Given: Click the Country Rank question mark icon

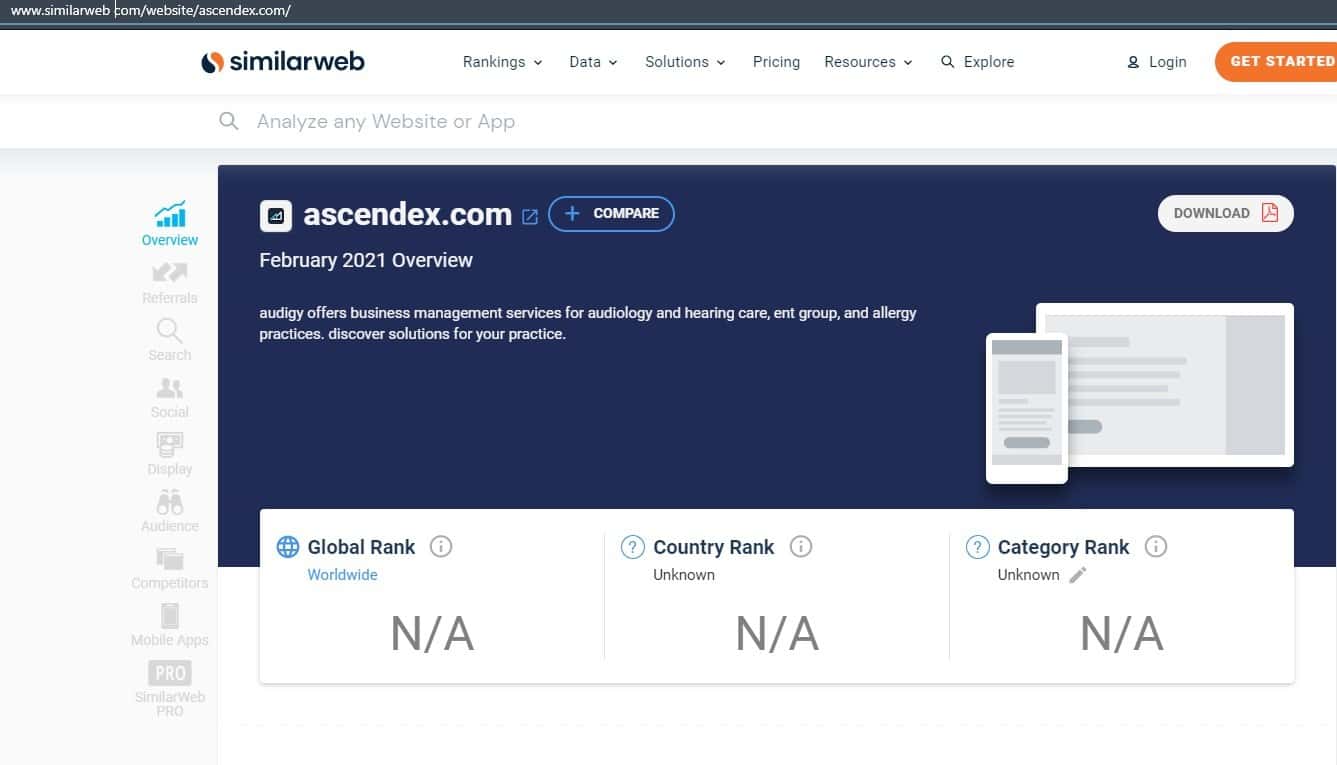Looking at the screenshot, I should tap(632, 547).
